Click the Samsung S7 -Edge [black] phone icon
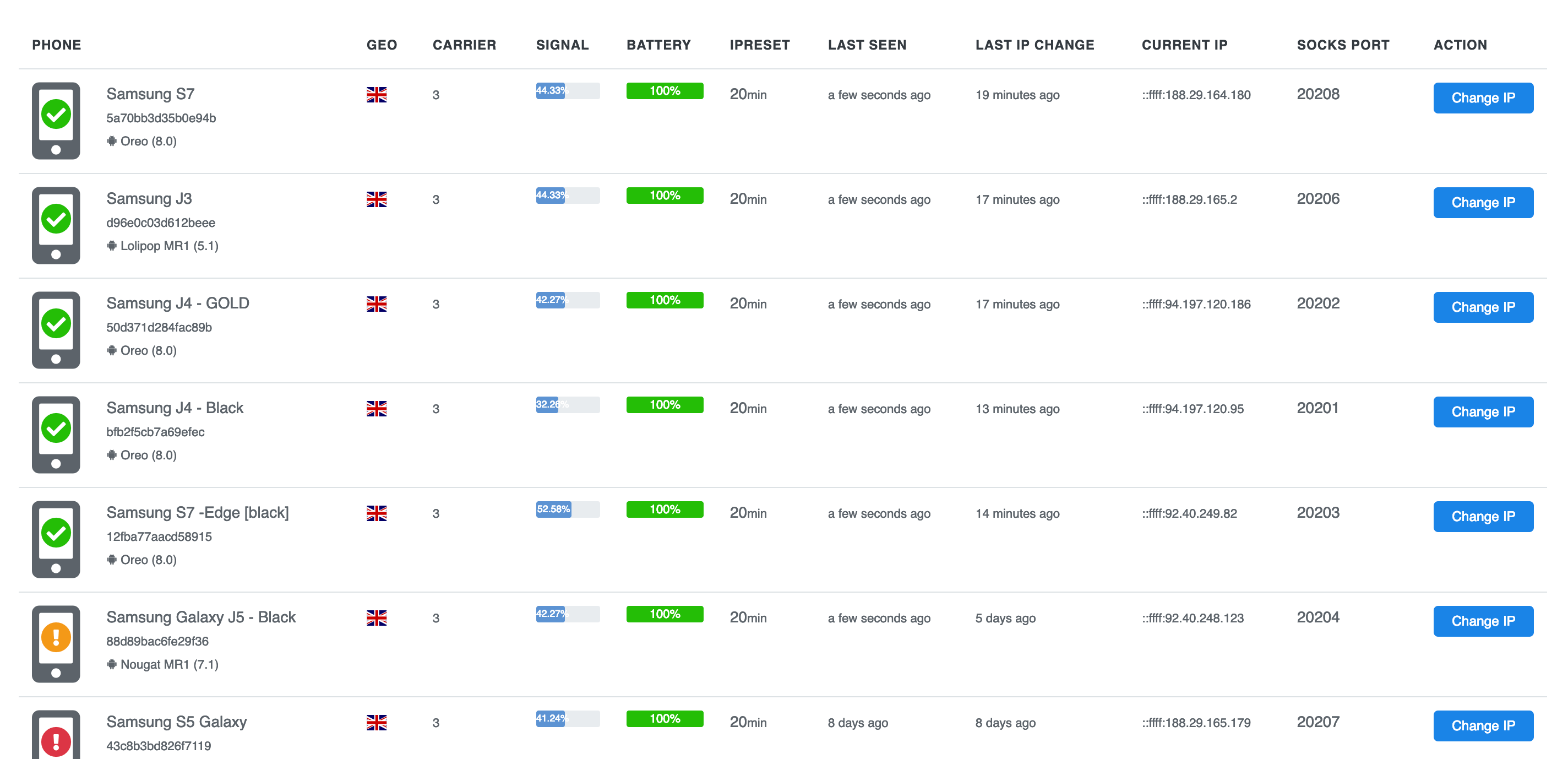The height and width of the screenshot is (759, 1568). [56, 539]
